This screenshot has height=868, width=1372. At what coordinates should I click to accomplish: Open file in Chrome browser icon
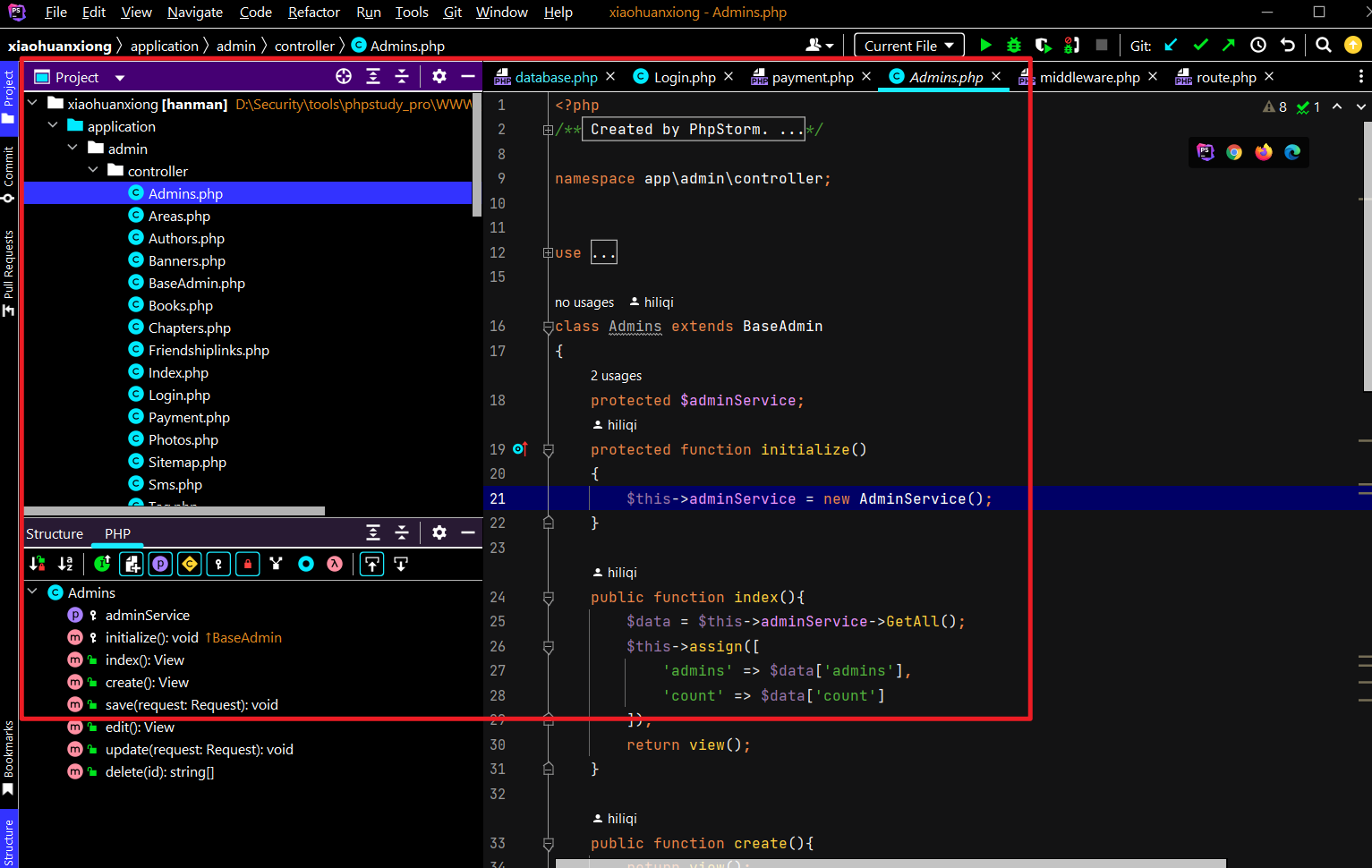tap(1234, 152)
